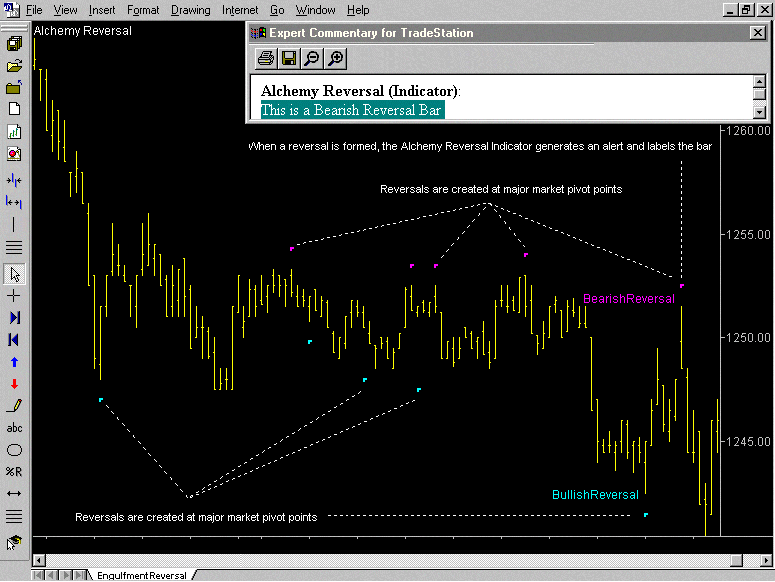
Task: Select the red down arrow drawing tool
Action: point(14,384)
